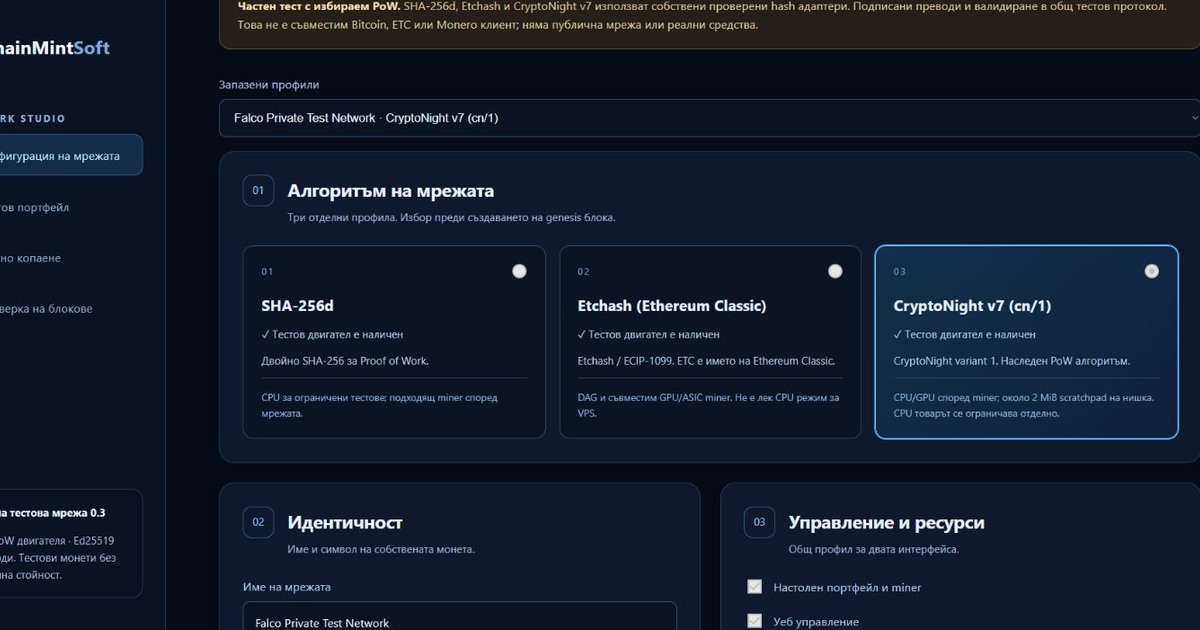Click the 'Идентичност' section title
Image resolution: width=1200 pixels, height=630 pixels.
345,523
